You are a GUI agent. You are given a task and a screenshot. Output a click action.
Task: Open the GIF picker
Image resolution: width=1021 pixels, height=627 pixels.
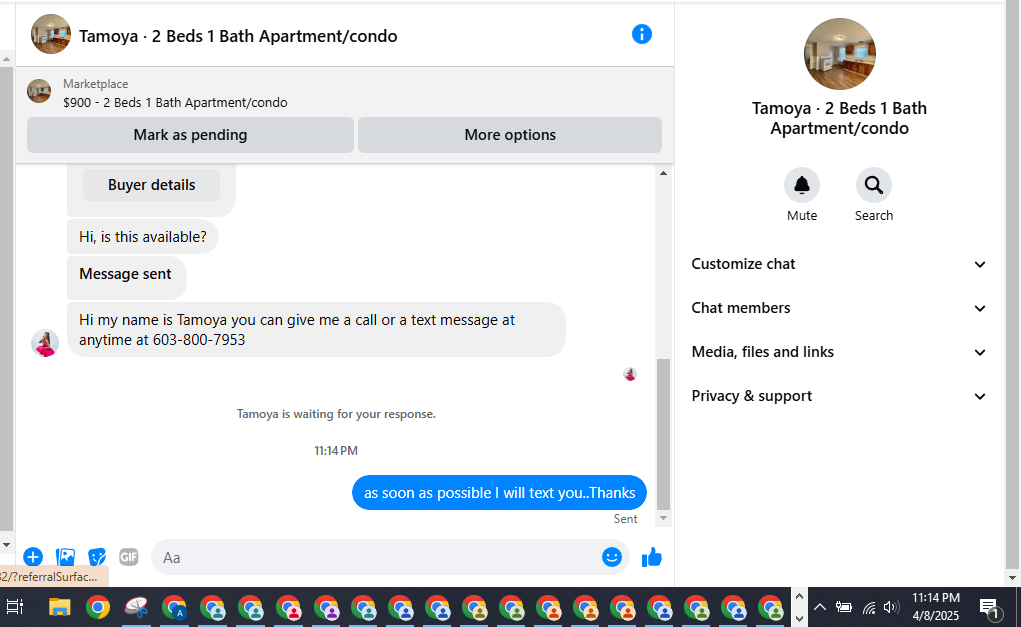tap(129, 557)
